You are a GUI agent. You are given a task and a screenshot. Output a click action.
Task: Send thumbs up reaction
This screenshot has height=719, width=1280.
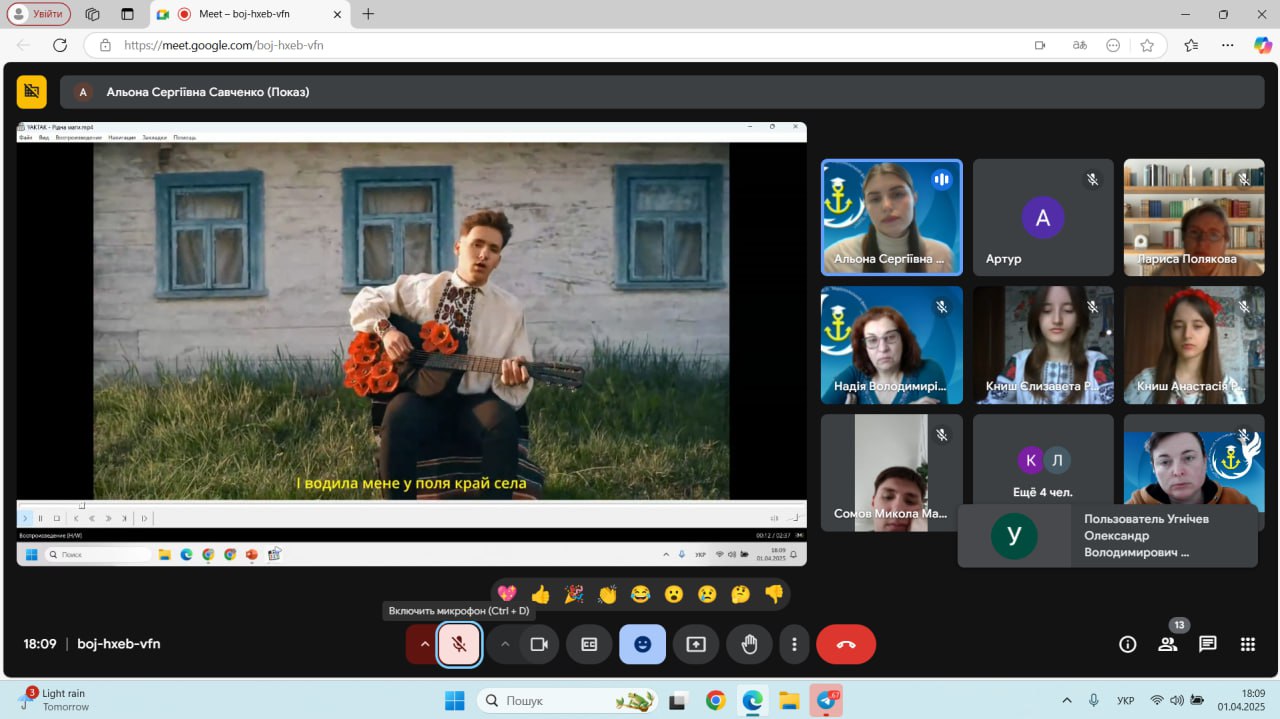[x=541, y=594]
